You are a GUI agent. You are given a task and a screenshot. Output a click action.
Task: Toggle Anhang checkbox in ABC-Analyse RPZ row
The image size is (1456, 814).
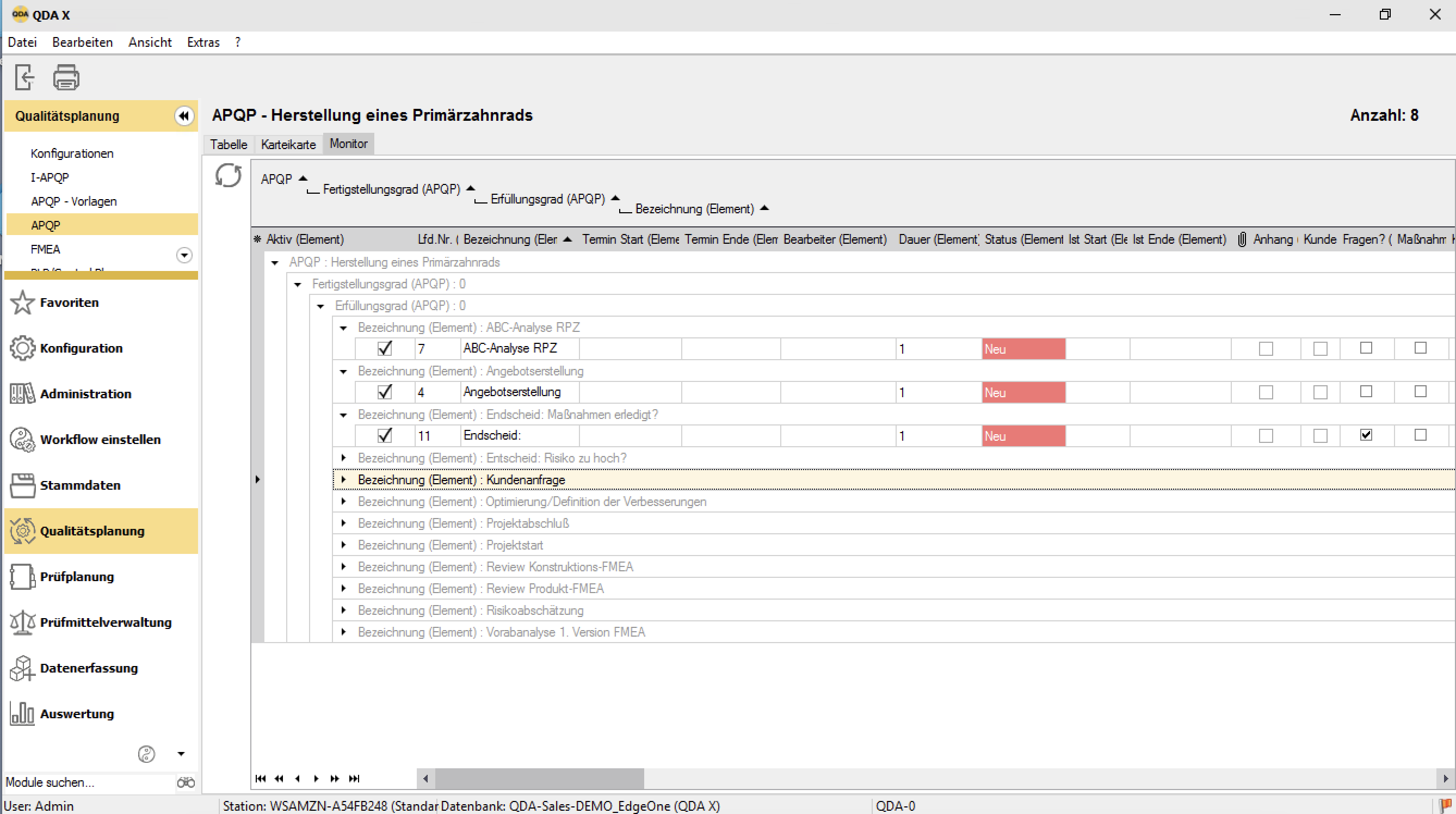1266,349
